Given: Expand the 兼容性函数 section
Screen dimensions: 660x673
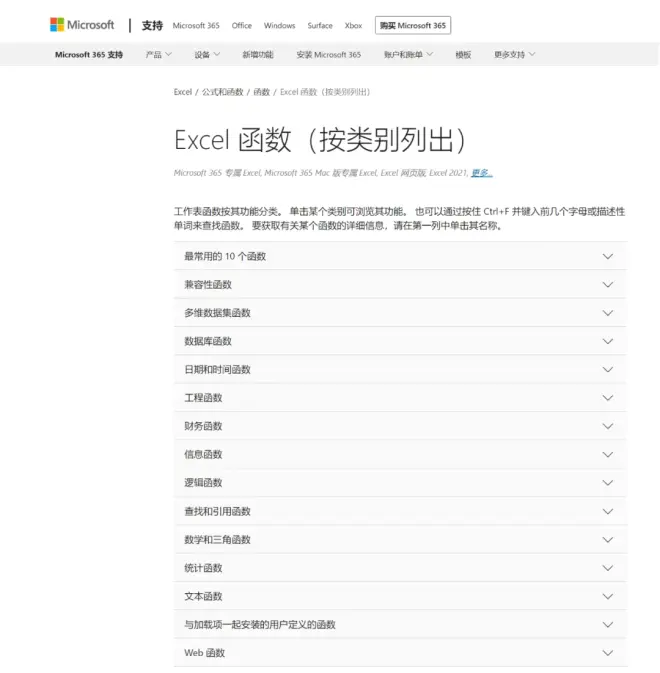Looking at the screenshot, I should pyautogui.click(x=400, y=285).
